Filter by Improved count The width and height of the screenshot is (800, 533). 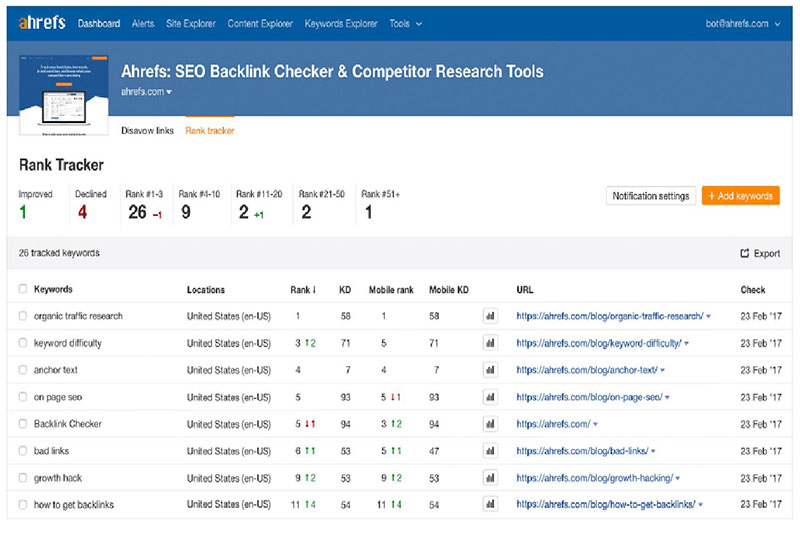tap(35, 205)
